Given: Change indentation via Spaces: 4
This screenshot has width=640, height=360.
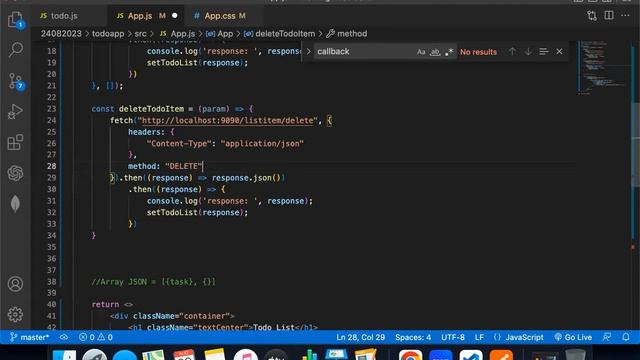Looking at the screenshot, I should click(413, 337).
